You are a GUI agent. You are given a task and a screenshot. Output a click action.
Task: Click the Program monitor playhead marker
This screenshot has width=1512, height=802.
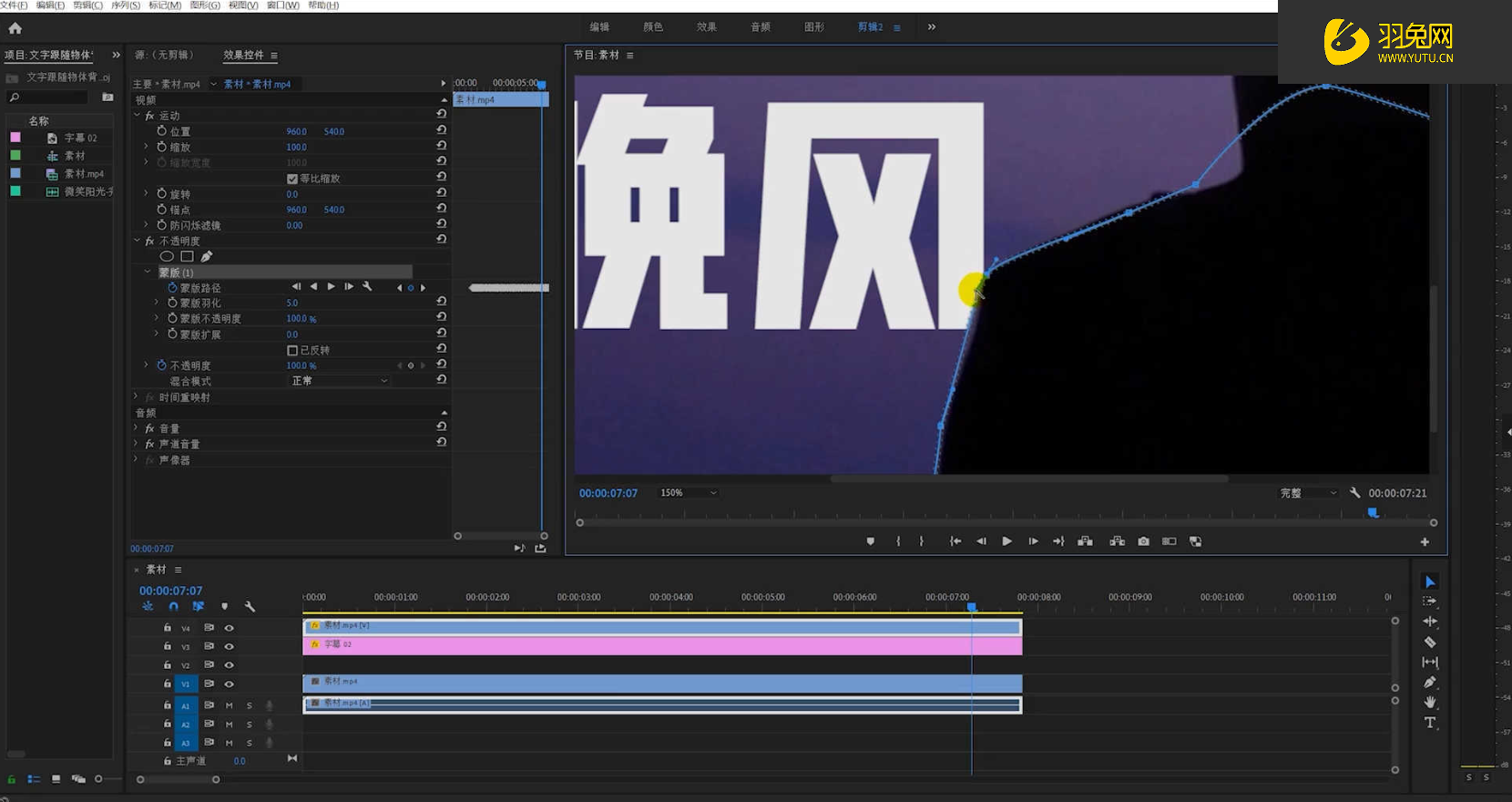1373,513
